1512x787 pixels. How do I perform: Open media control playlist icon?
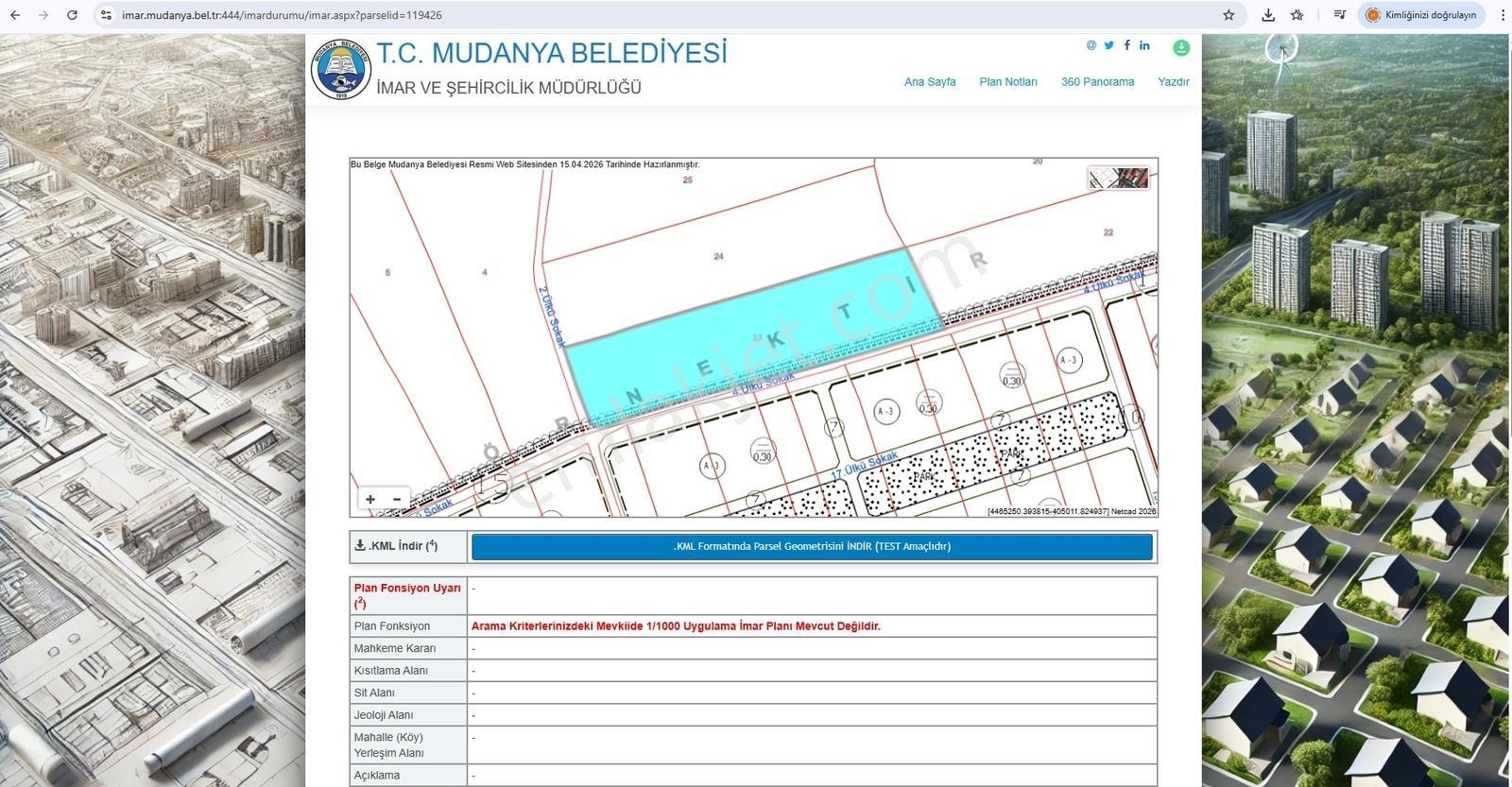pos(1339,15)
